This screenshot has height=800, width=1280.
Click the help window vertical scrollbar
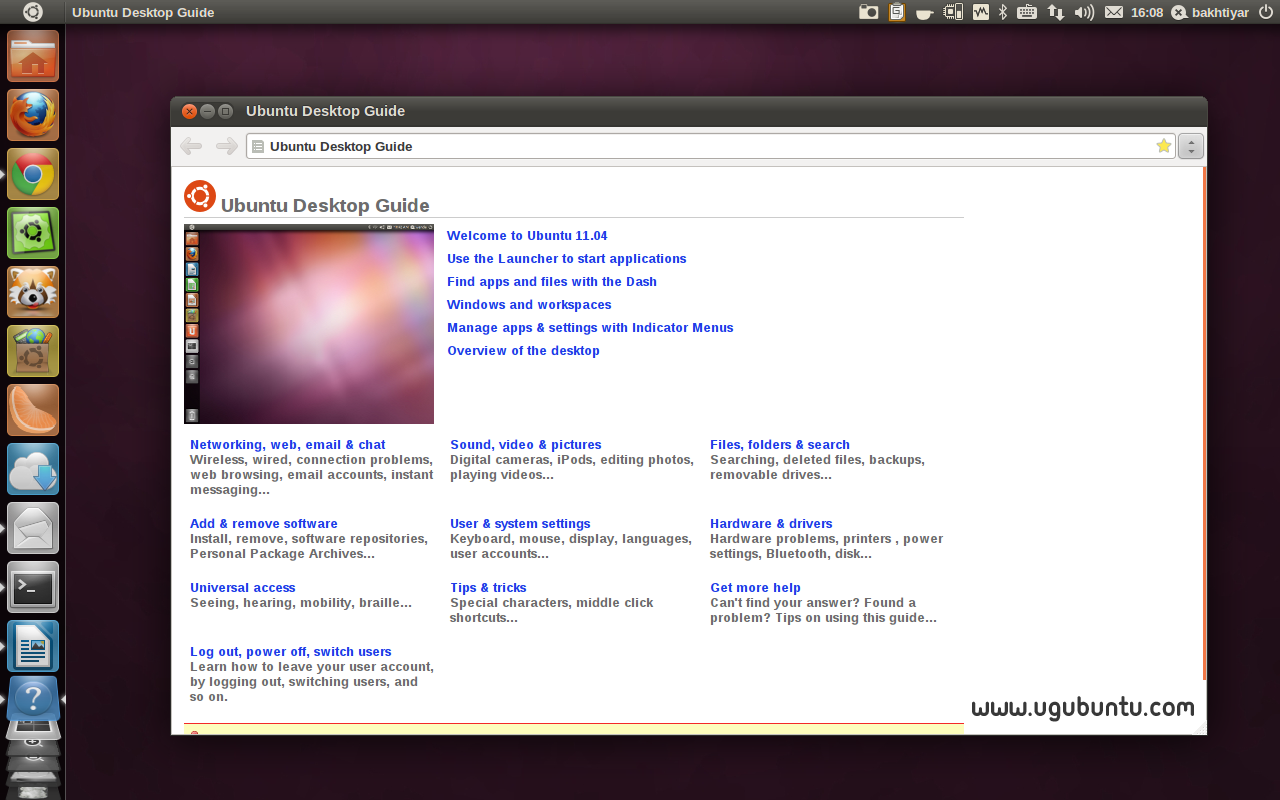click(x=1204, y=424)
